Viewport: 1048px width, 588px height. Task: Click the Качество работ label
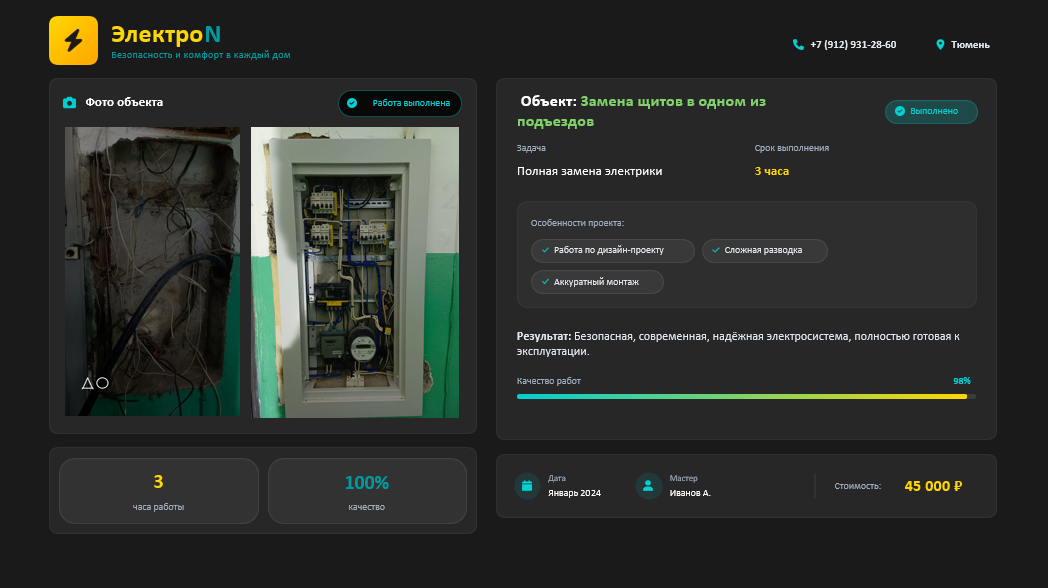(x=549, y=381)
